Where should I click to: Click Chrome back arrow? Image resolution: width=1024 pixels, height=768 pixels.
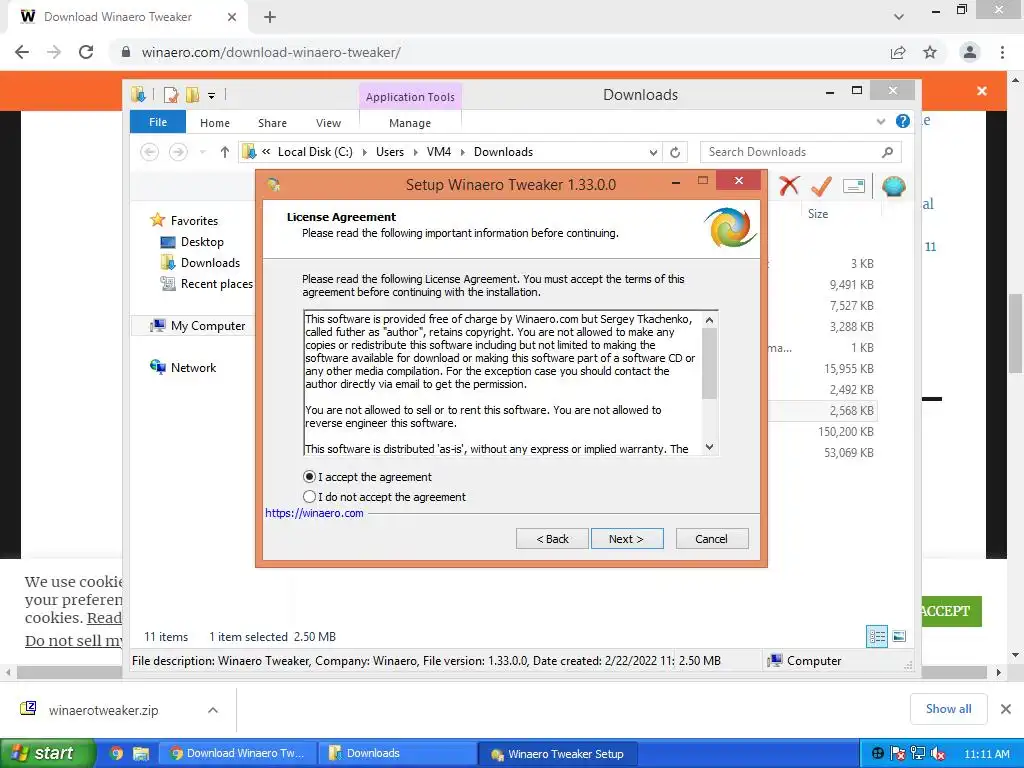tap(22, 52)
